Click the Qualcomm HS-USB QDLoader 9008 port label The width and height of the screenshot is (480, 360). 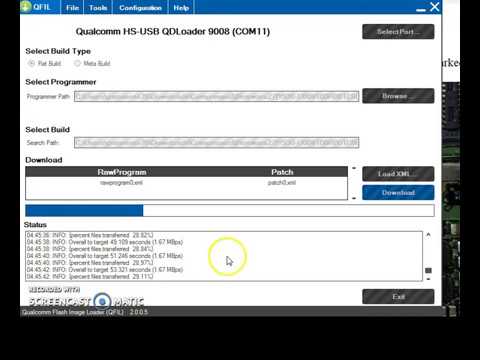[x=173, y=32]
